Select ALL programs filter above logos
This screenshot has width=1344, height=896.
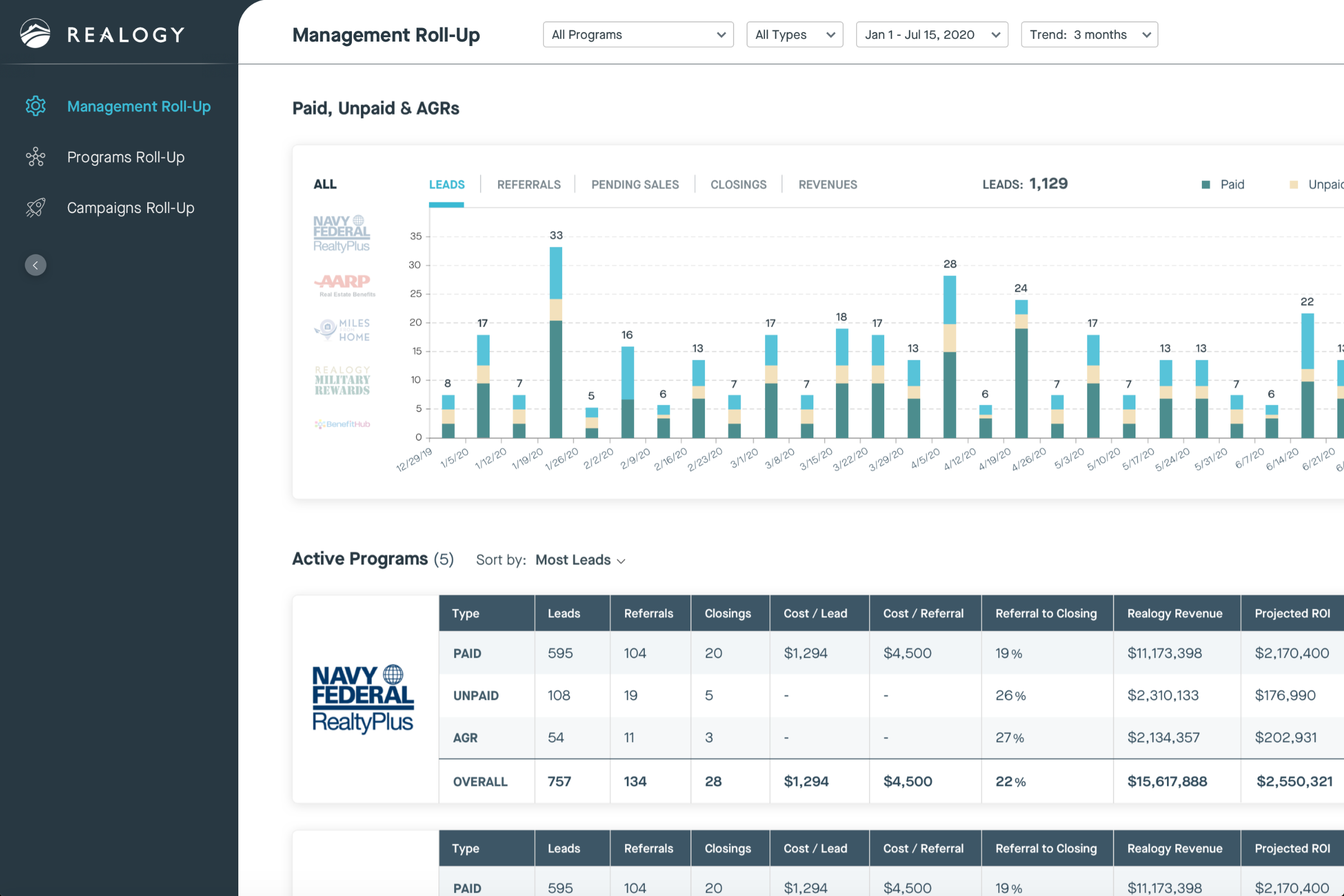click(x=325, y=184)
